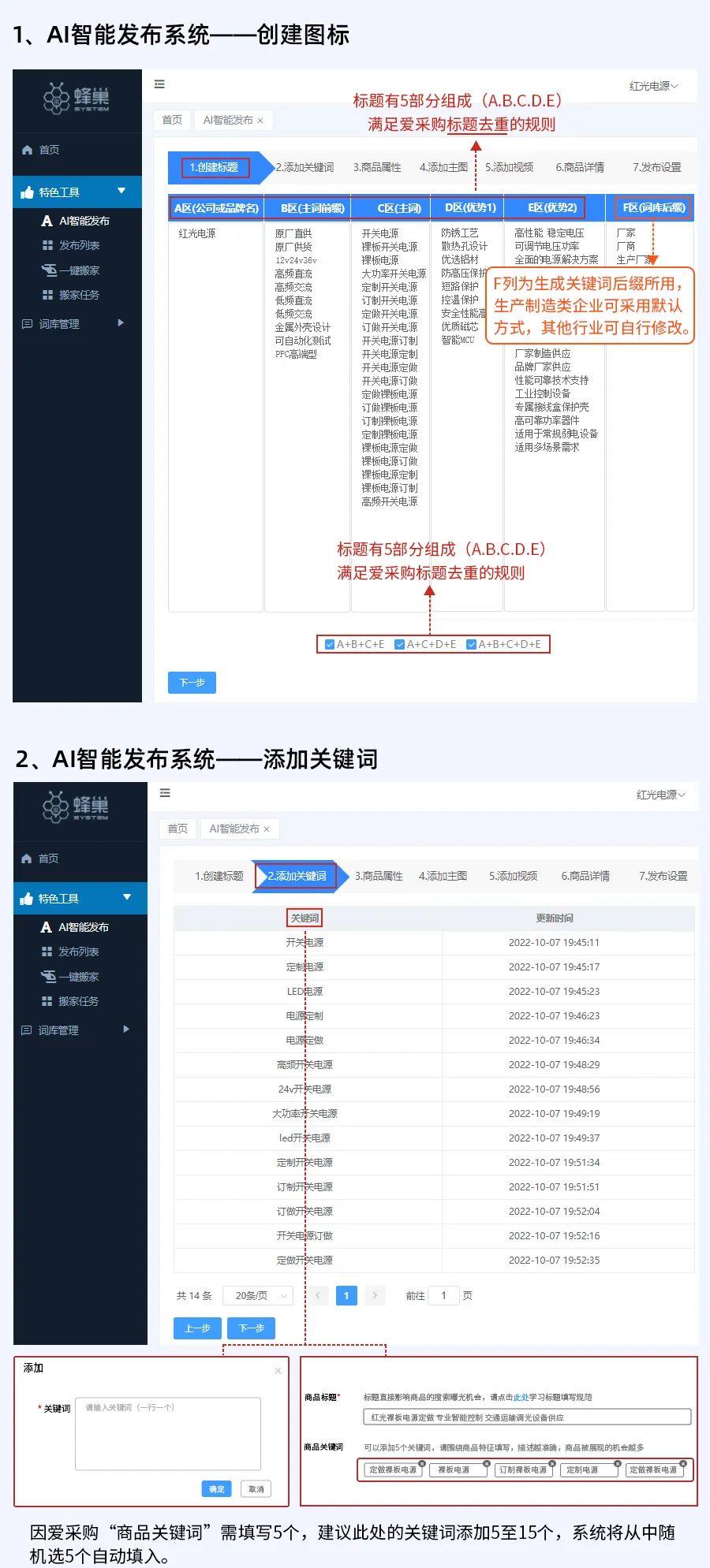
Task: Click the 一键搬家 icon in 创建图标 sidebar
Action: [49, 270]
